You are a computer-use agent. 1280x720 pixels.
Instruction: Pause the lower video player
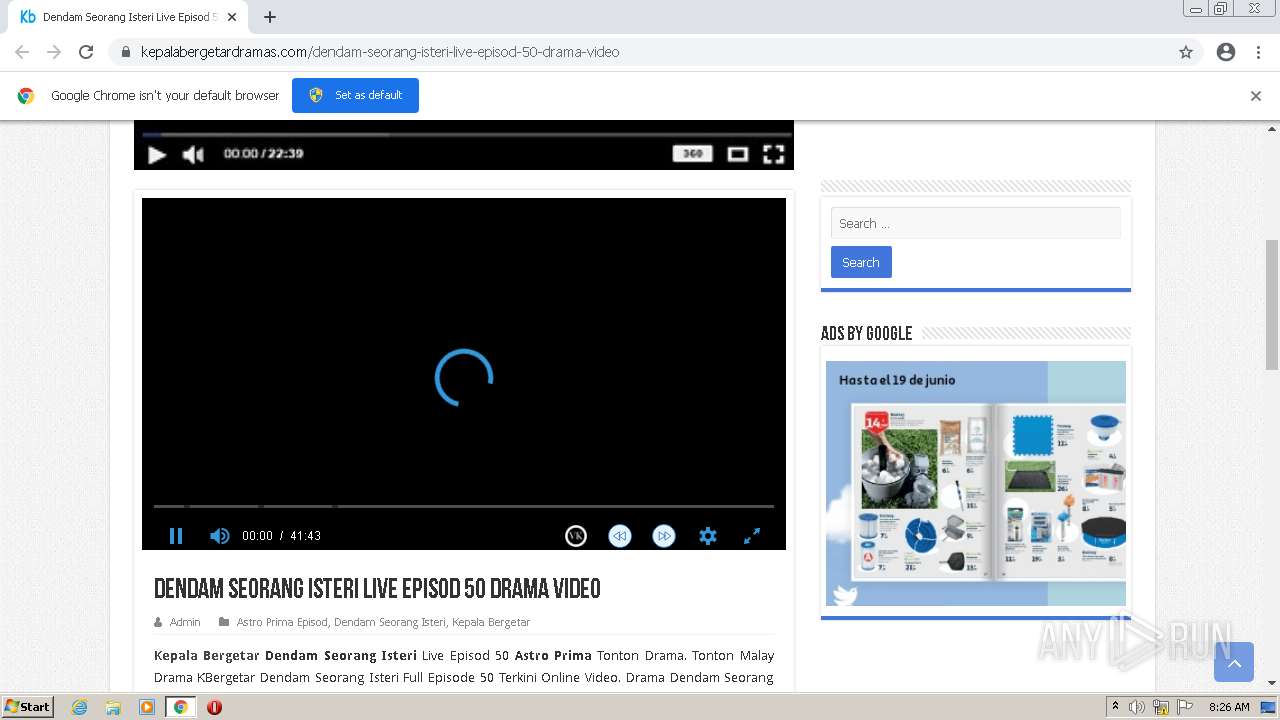tap(176, 536)
